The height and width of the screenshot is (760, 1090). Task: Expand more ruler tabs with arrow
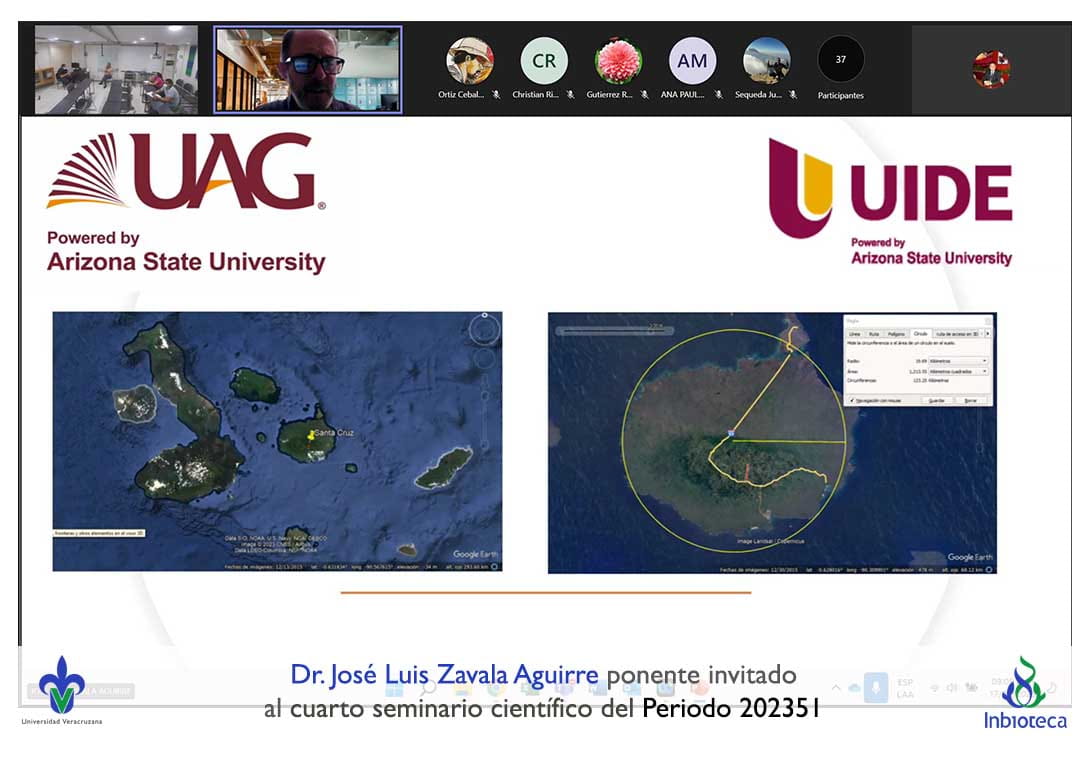coord(988,333)
